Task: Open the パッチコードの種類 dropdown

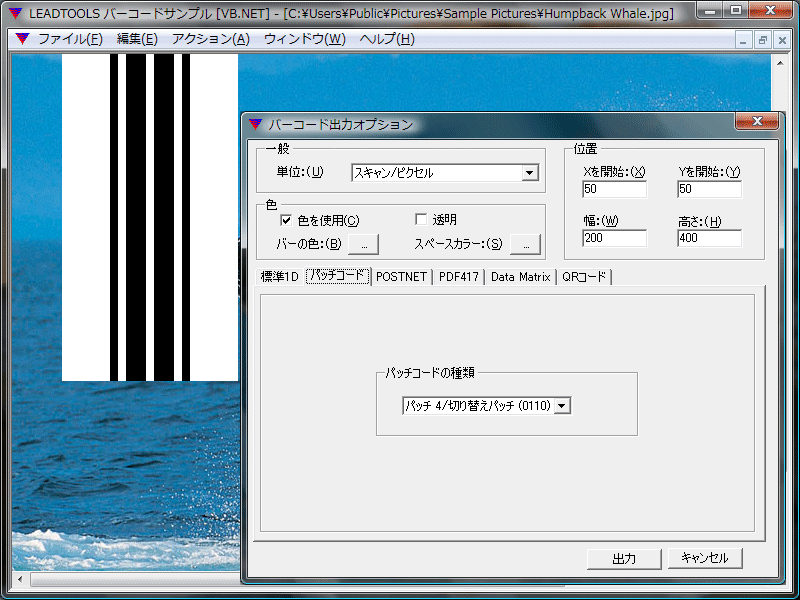Action: point(562,405)
